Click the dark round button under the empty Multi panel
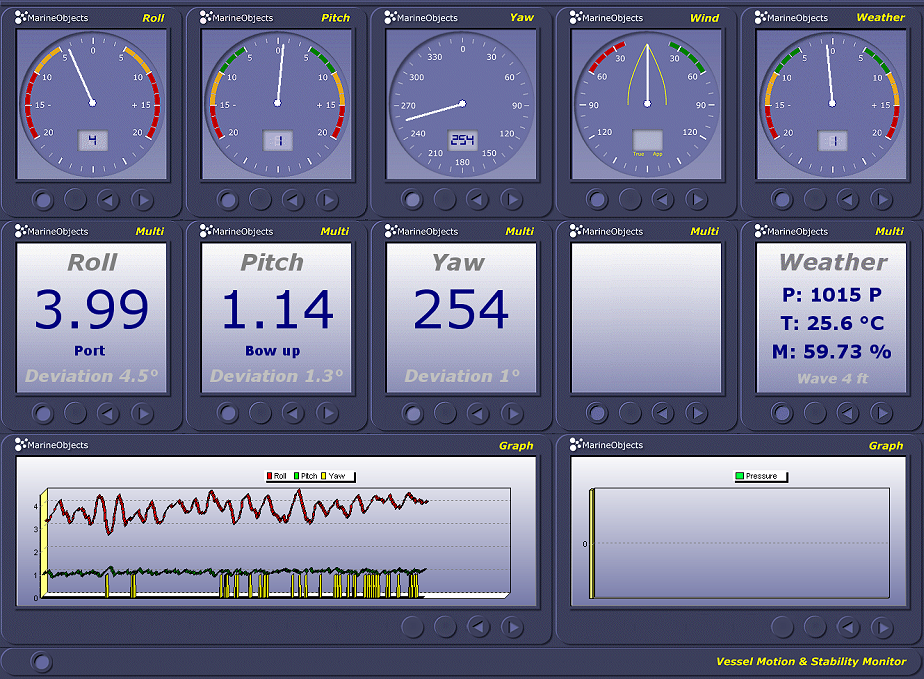Image resolution: width=924 pixels, height=679 pixels. (630, 414)
